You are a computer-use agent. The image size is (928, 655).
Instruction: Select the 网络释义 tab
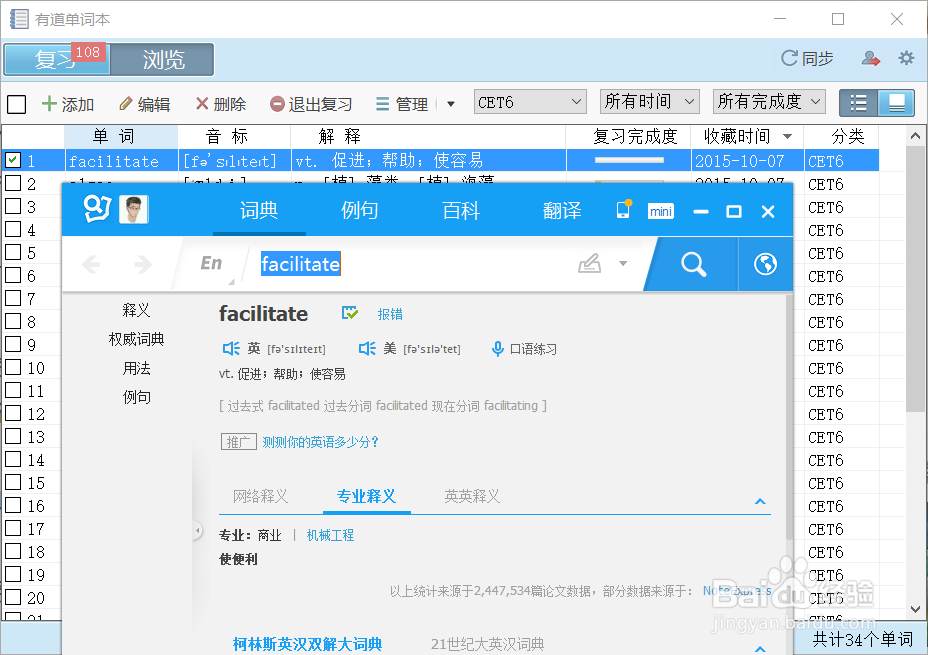click(x=260, y=496)
